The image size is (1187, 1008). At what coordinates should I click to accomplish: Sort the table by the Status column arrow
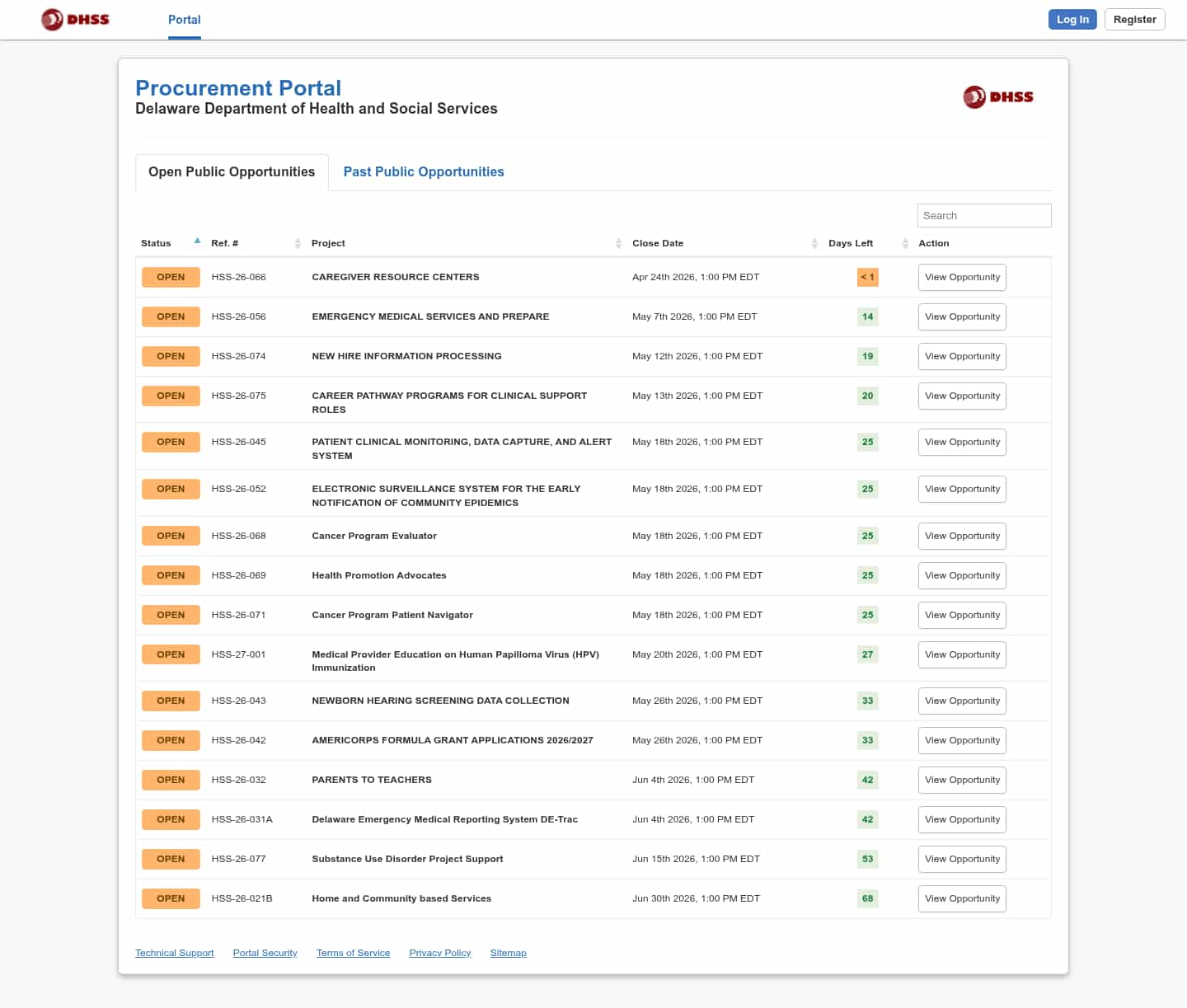coord(197,241)
